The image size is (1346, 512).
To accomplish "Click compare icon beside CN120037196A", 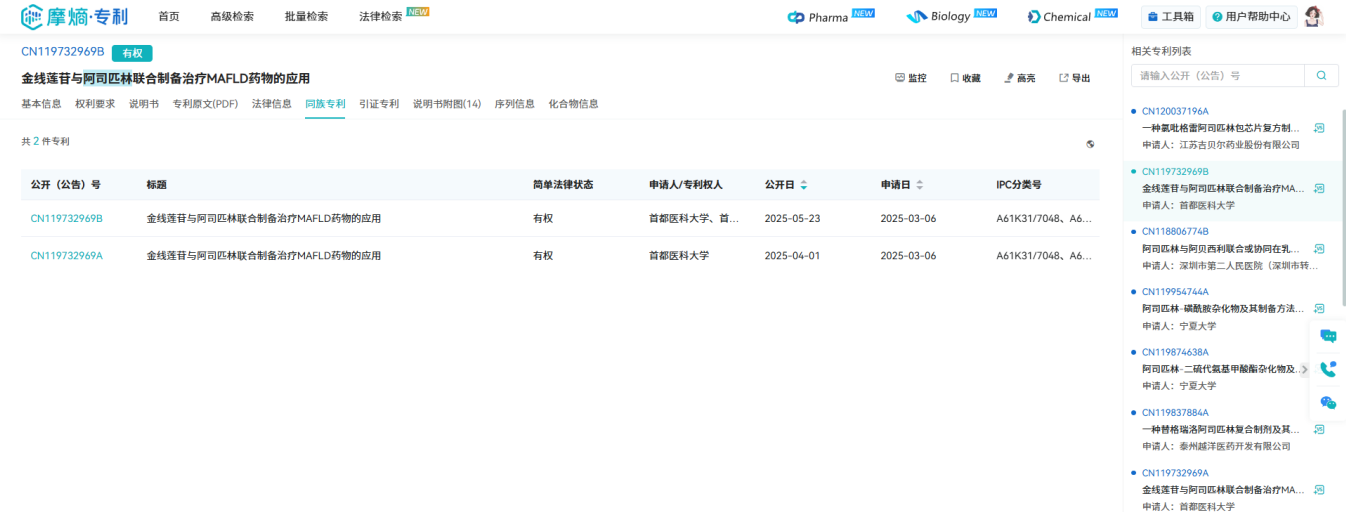I will click(x=1319, y=128).
